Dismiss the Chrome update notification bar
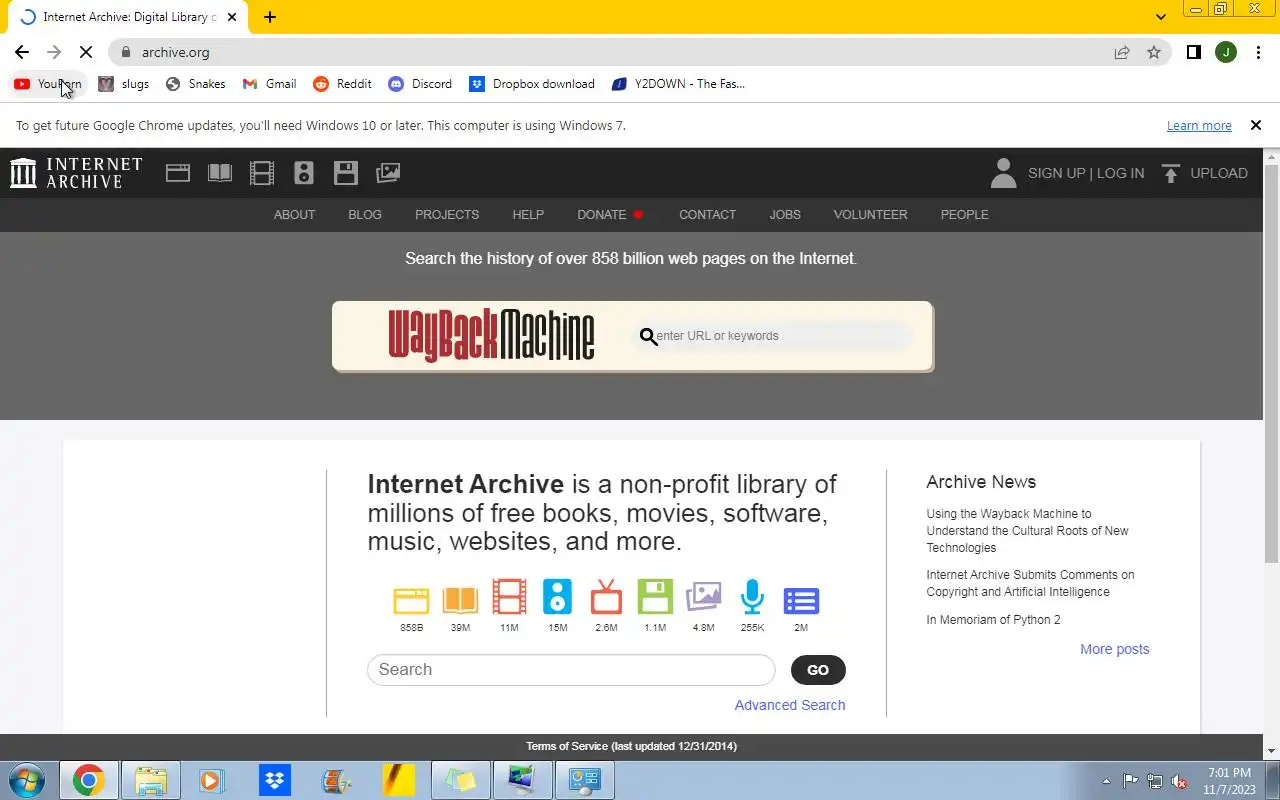 (x=1256, y=125)
